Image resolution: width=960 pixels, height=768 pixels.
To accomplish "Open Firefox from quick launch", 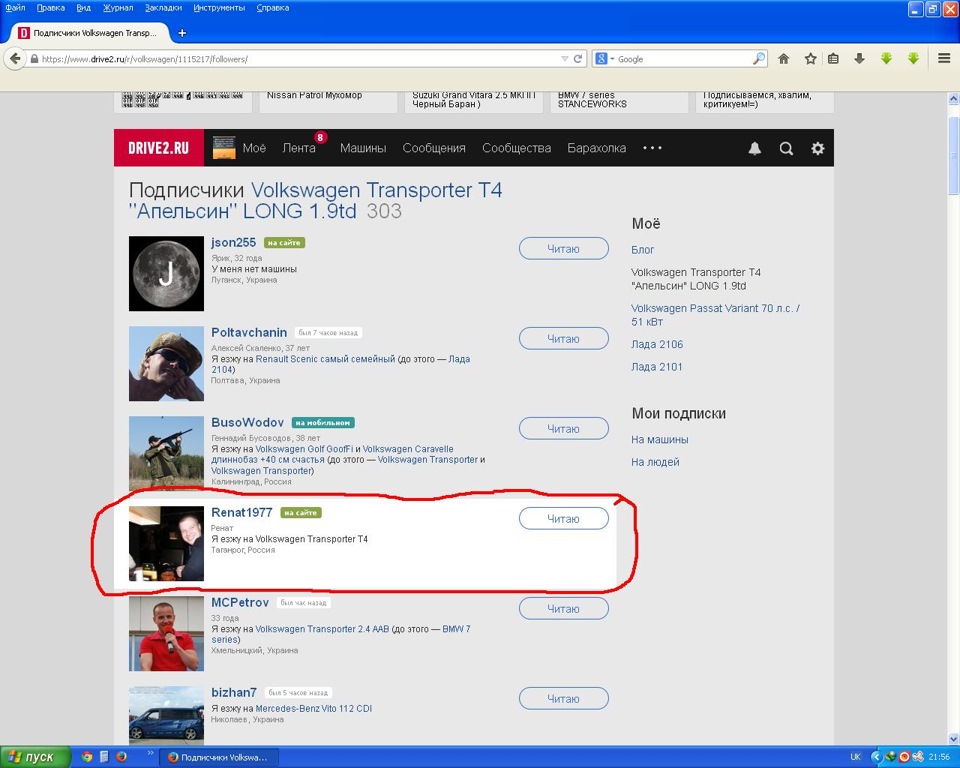I will [122, 757].
